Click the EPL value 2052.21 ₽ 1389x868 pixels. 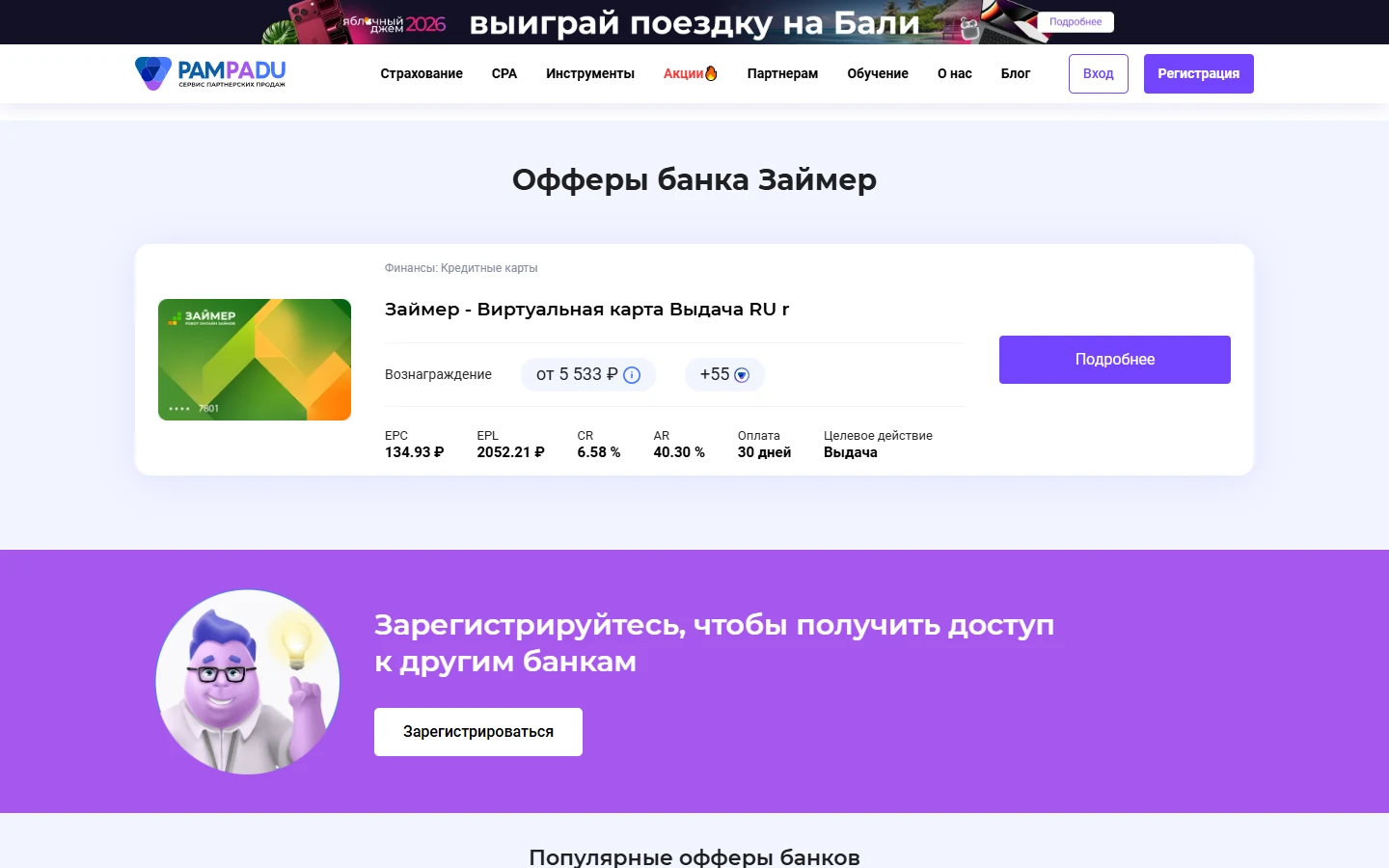click(x=510, y=452)
